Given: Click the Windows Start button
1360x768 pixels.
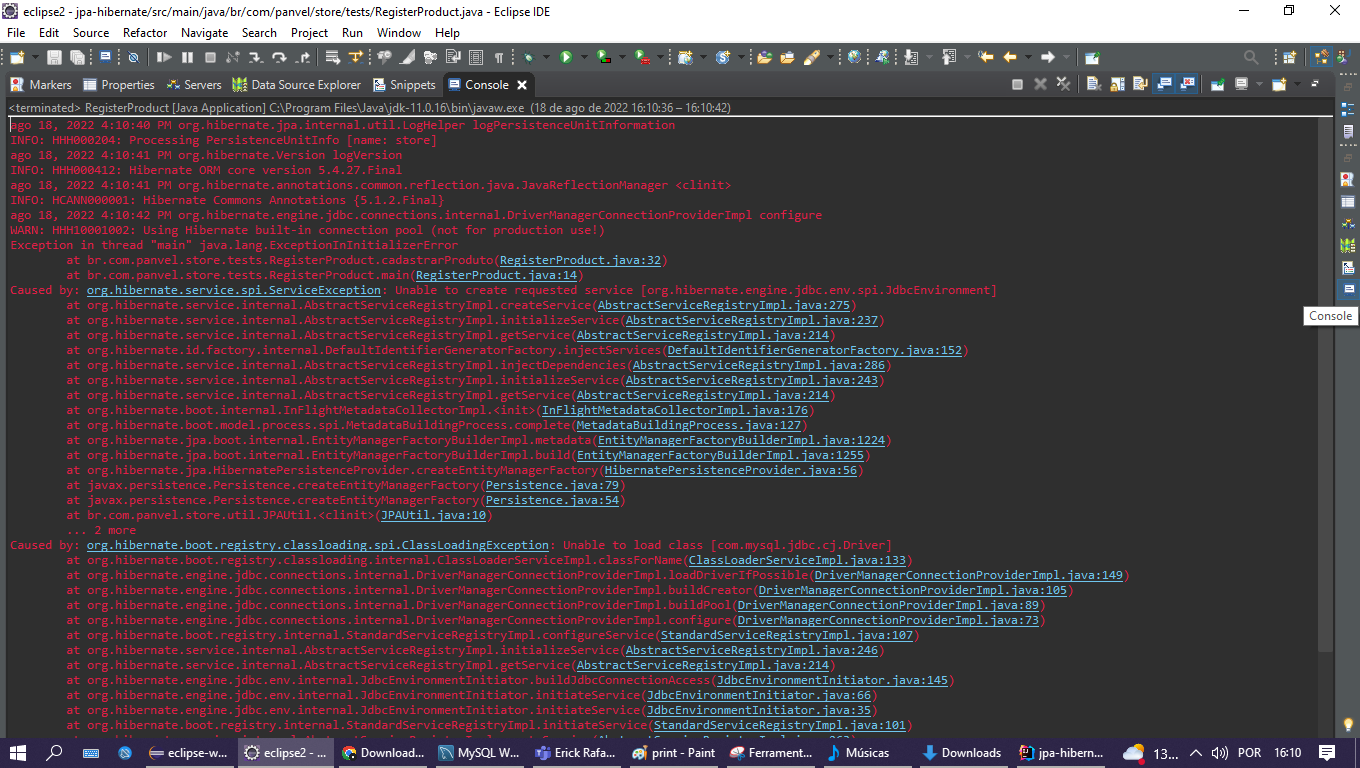Looking at the screenshot, I should tap(18, 752).
